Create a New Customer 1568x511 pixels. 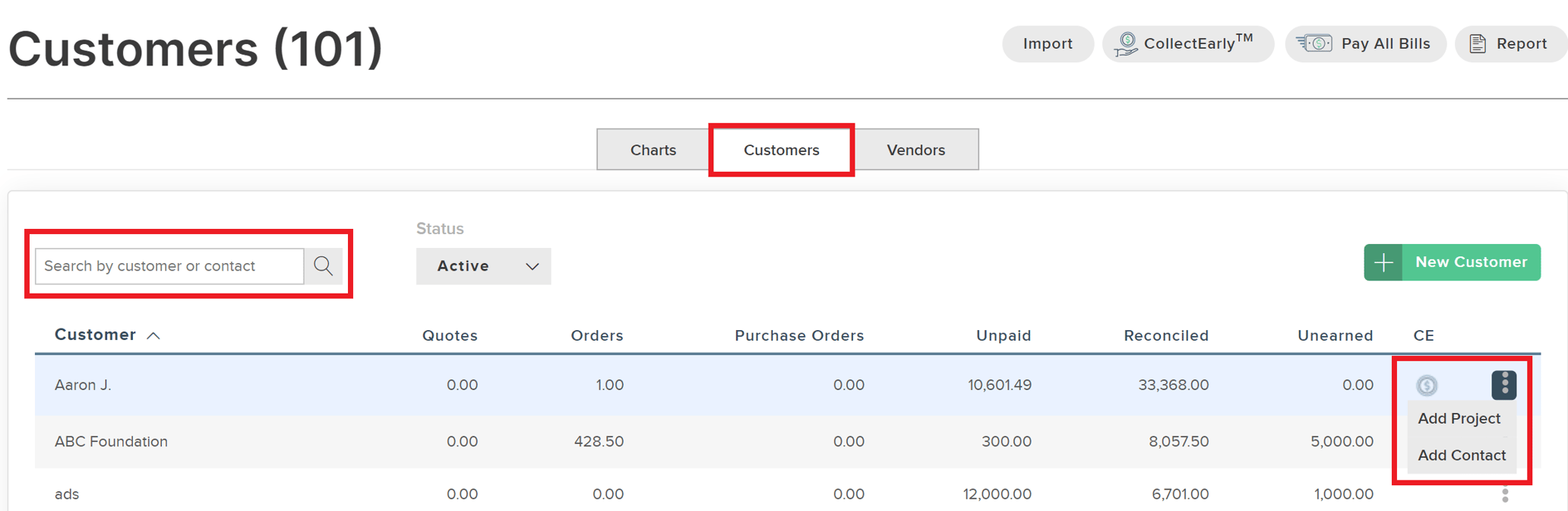point(1453,262)
